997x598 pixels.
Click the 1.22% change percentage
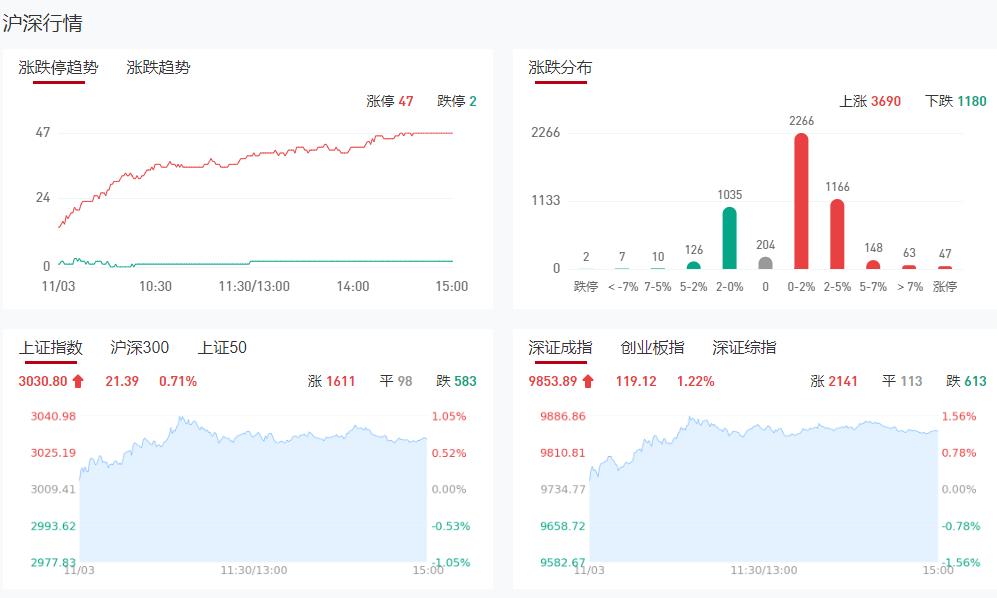(696, 381)
